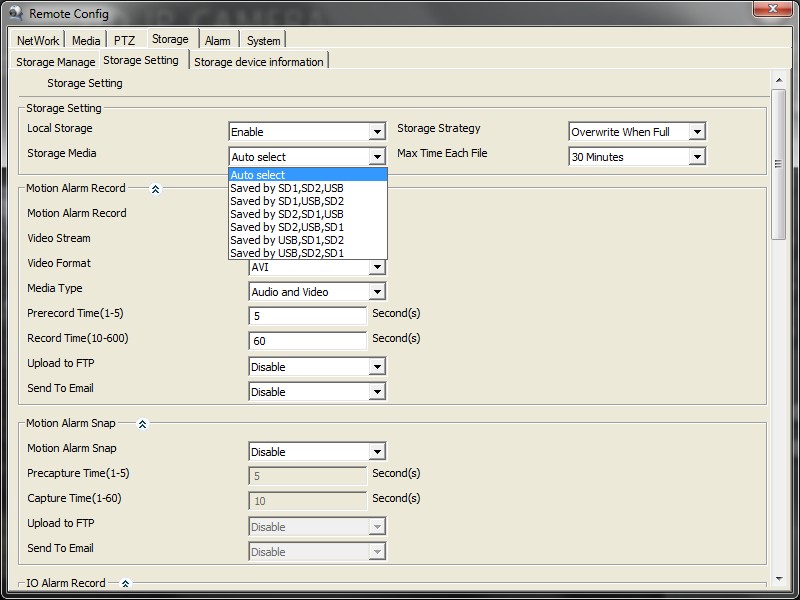This screenshot has width=800, height=600.
Task: Collapse the Motion Alarm Record section chevron
Action: point(156,189)
